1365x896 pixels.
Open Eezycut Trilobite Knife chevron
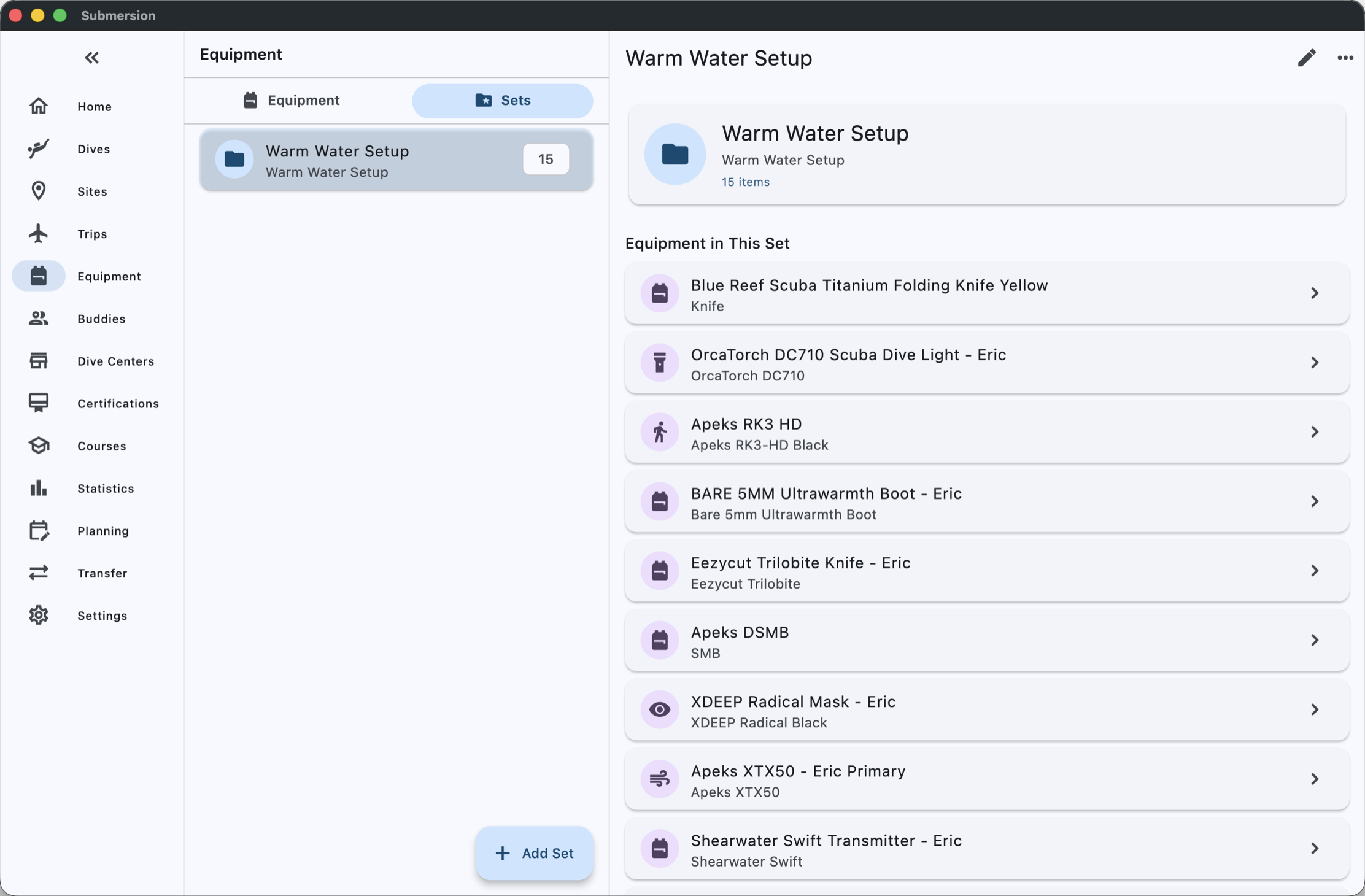pos(1315,571)
